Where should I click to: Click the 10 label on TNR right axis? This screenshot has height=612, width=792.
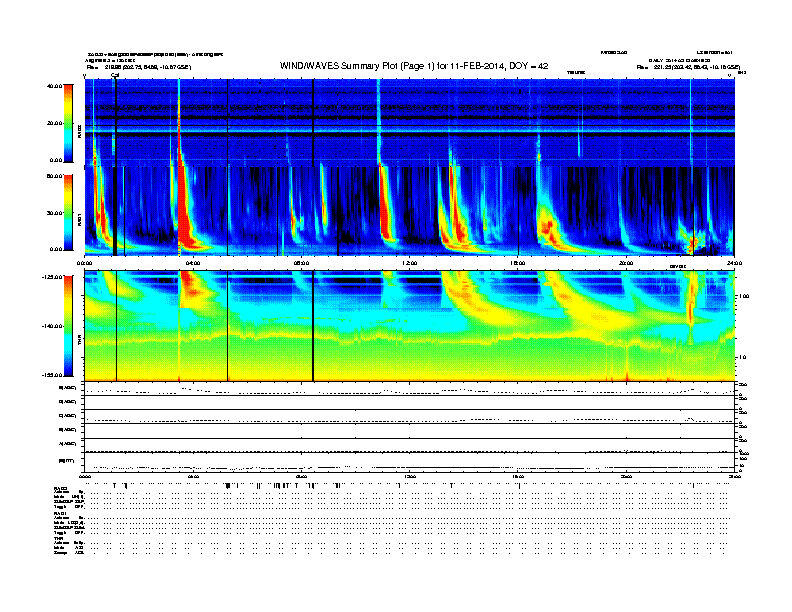coord(744,357)
